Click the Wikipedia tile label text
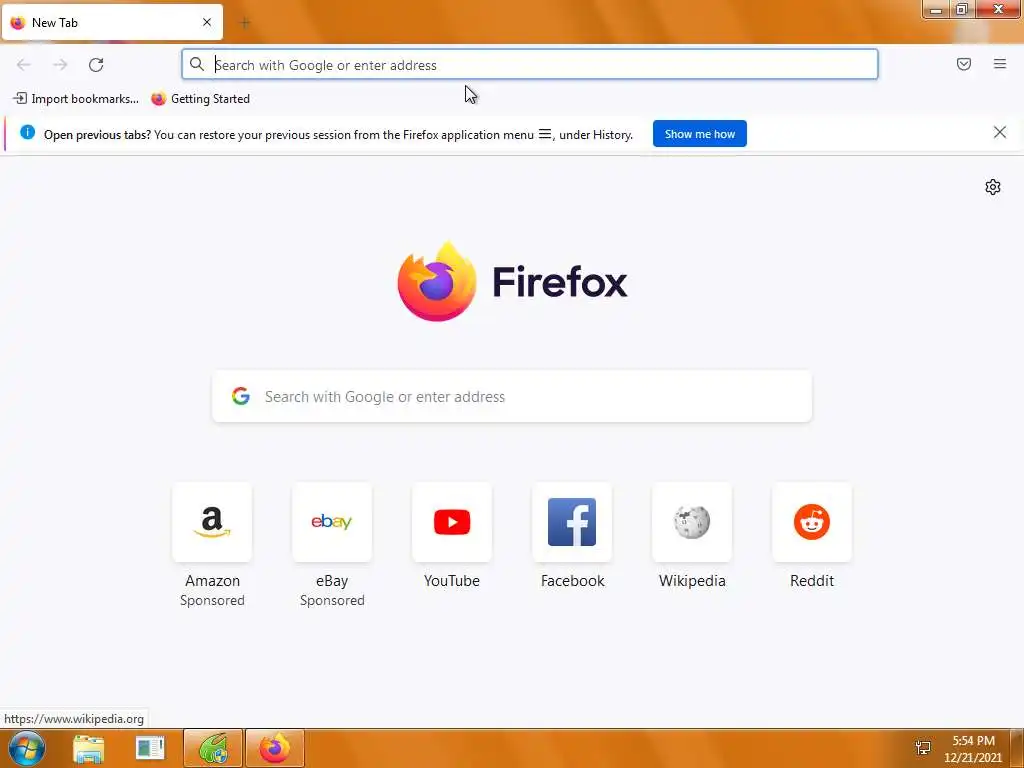This screenshot has height=768, width=1024. coord(692,581)
